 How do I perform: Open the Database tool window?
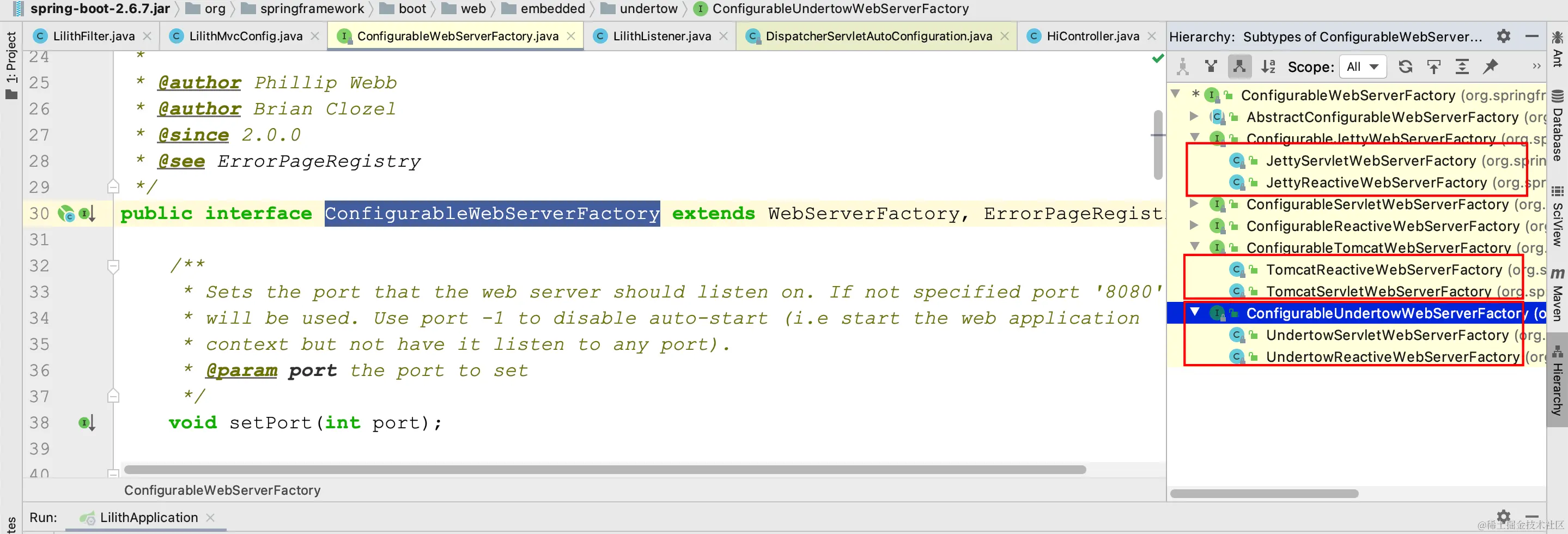pos(1558,125)
